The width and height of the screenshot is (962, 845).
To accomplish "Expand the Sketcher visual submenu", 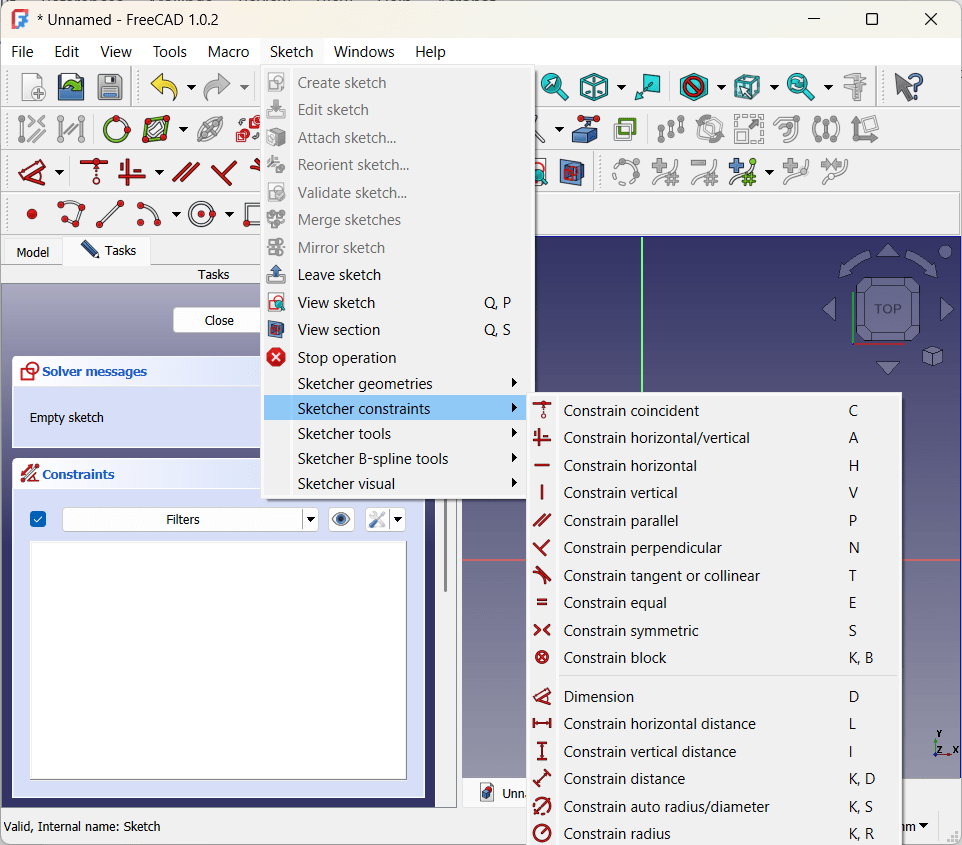I will pyautogui.click(x=396, y=484).
